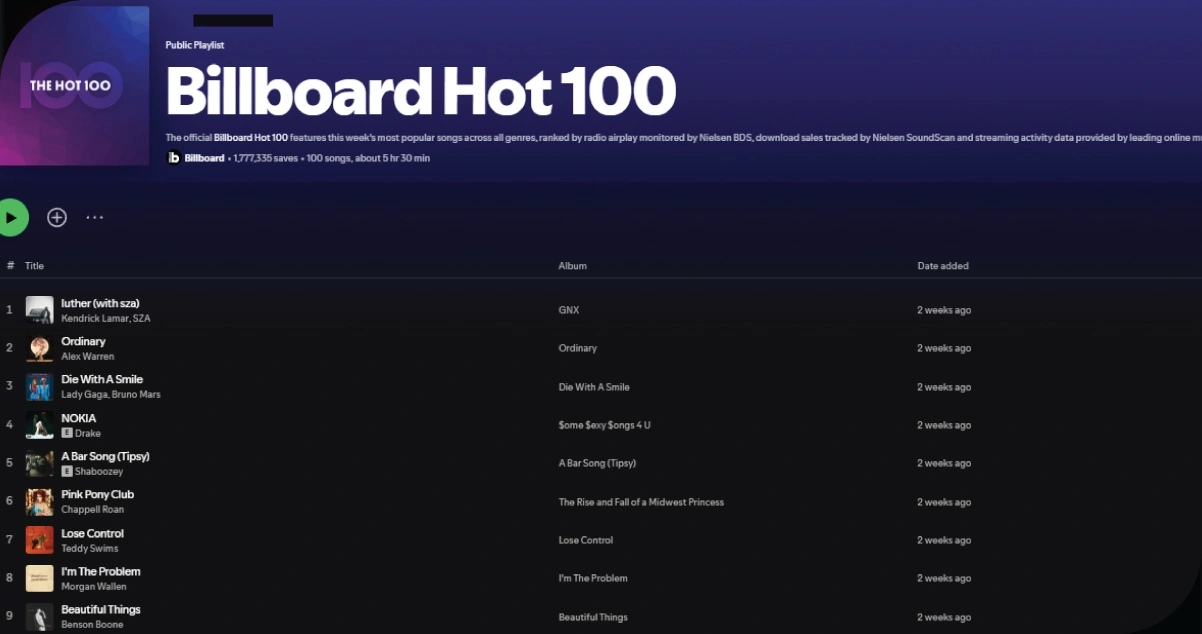Open album The Rise and Fall of a Midwest Princess
The width and height of the screenshot is (1202, 634).
(640, 502)
